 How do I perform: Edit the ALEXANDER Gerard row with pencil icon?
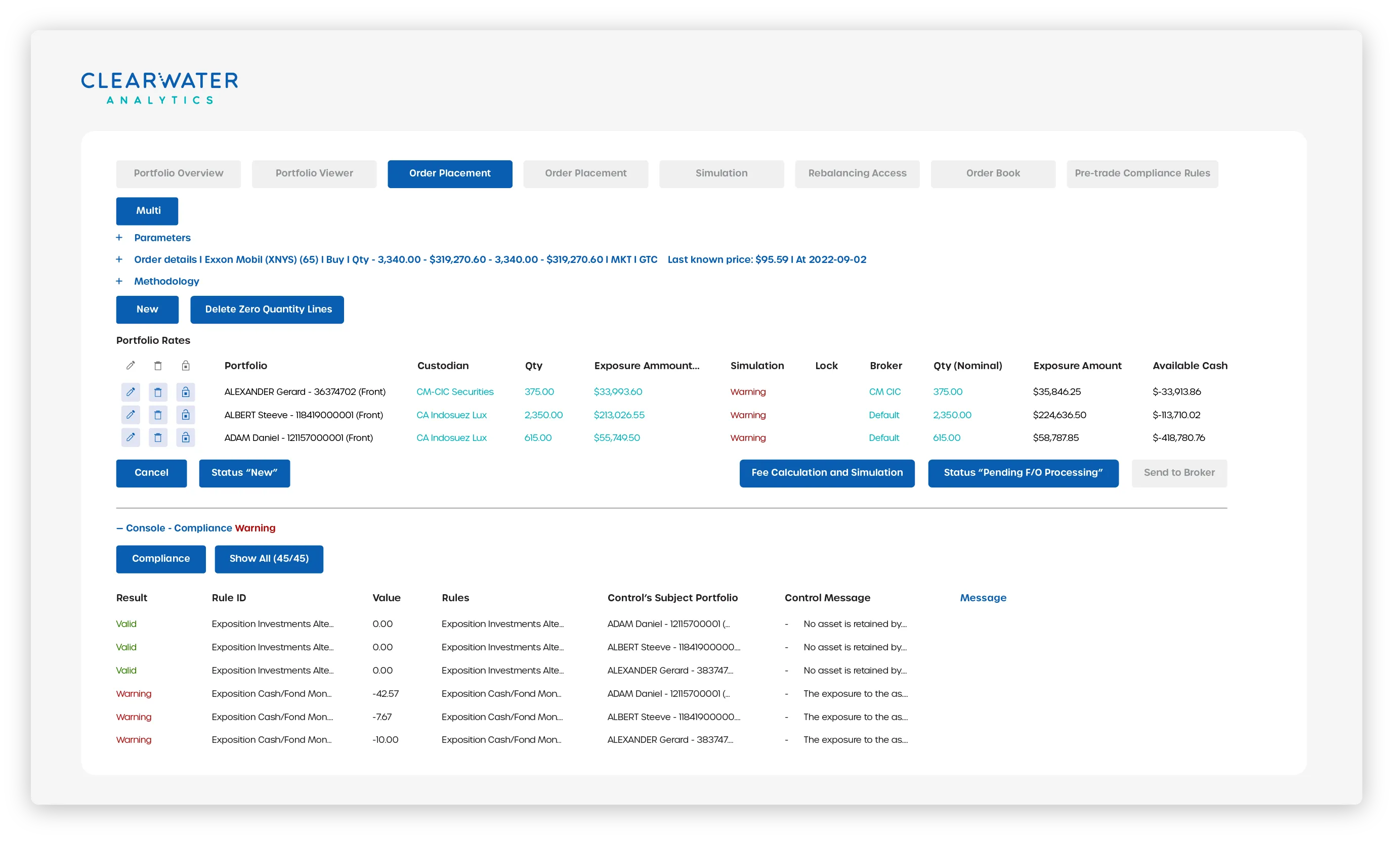(x=131, y=392)
